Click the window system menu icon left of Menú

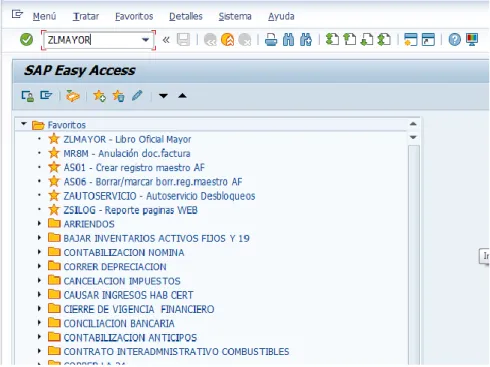(17, 15)
